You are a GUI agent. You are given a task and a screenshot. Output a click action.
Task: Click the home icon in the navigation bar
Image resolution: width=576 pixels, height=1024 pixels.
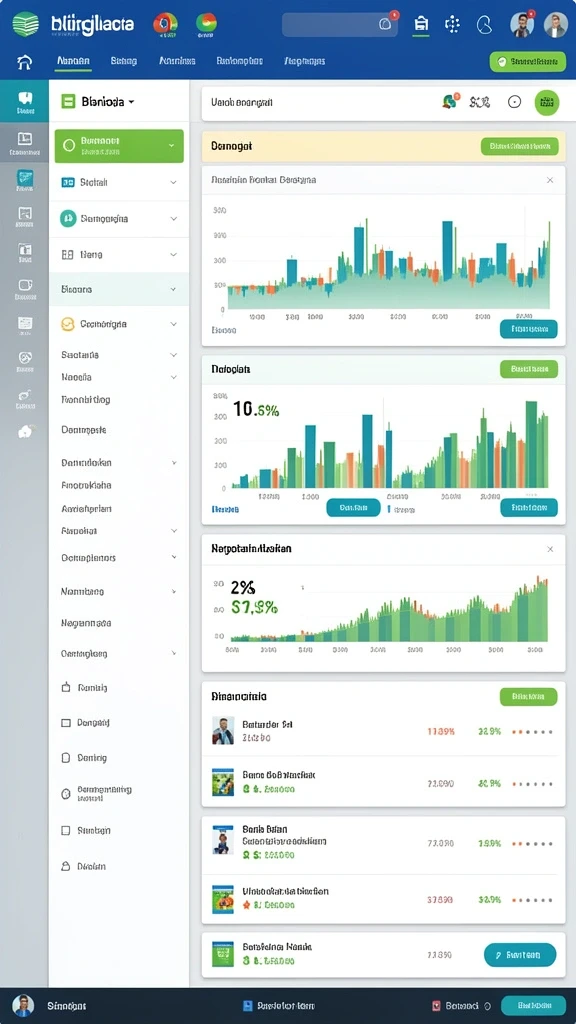[x=24, y=62]
